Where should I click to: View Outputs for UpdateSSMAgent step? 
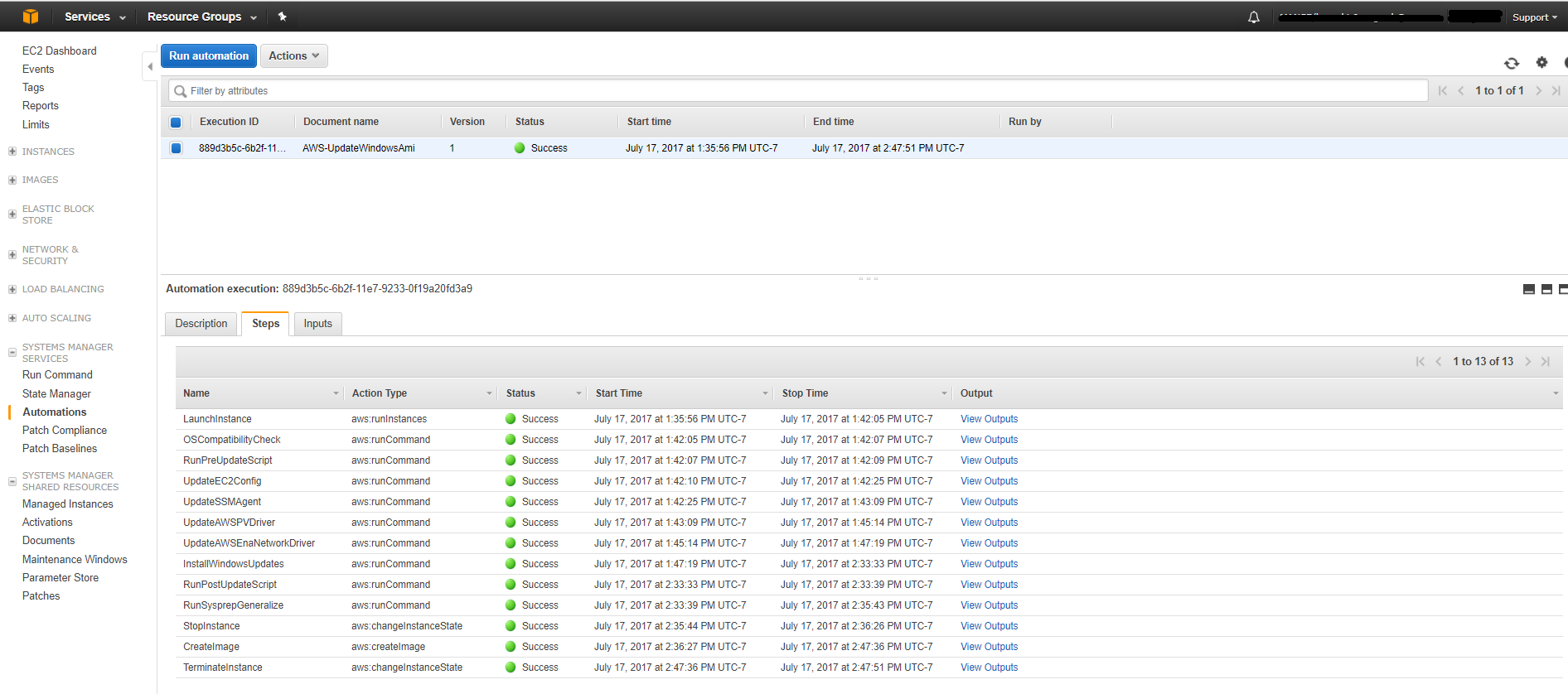click(989, 502)
